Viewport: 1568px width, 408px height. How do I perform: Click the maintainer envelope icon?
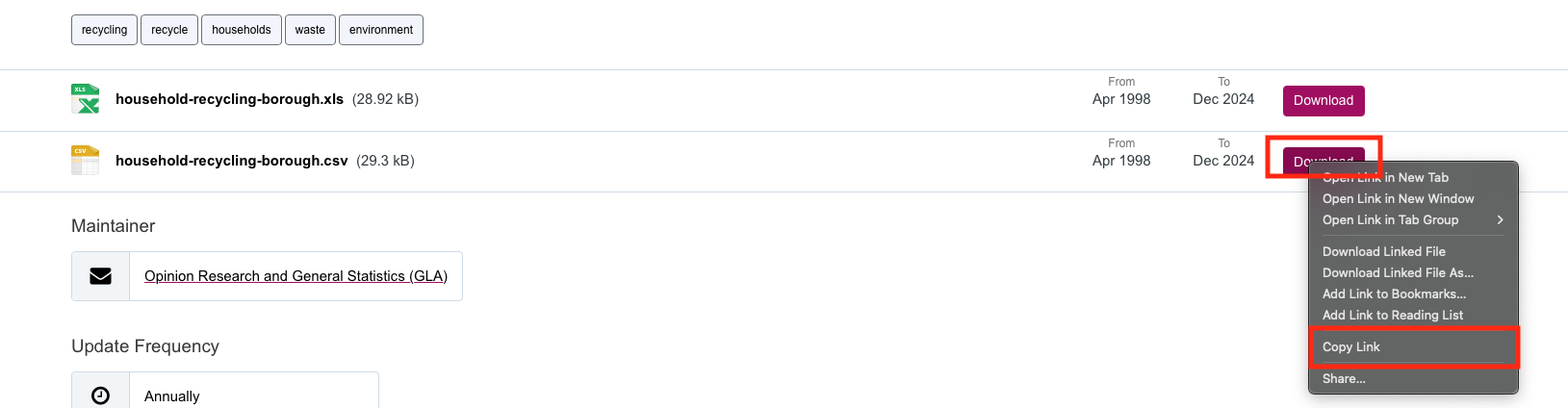coord(100,276)
